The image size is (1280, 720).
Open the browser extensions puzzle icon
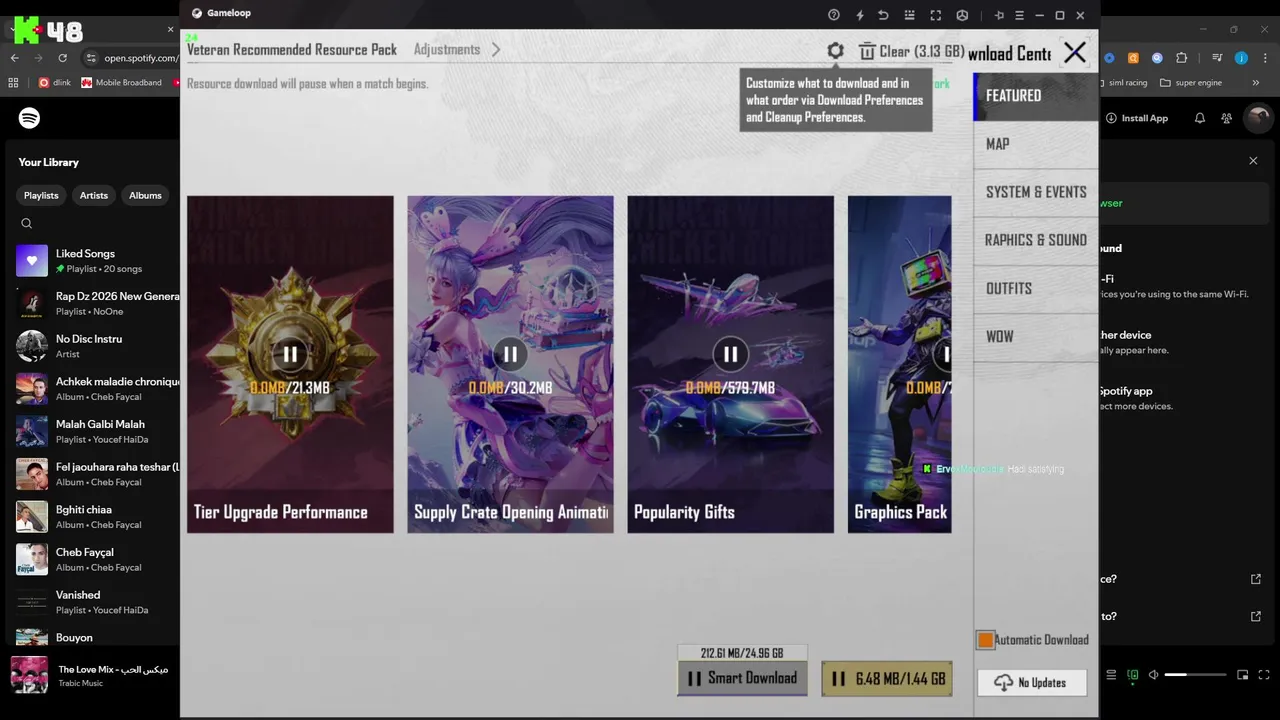1181,58
